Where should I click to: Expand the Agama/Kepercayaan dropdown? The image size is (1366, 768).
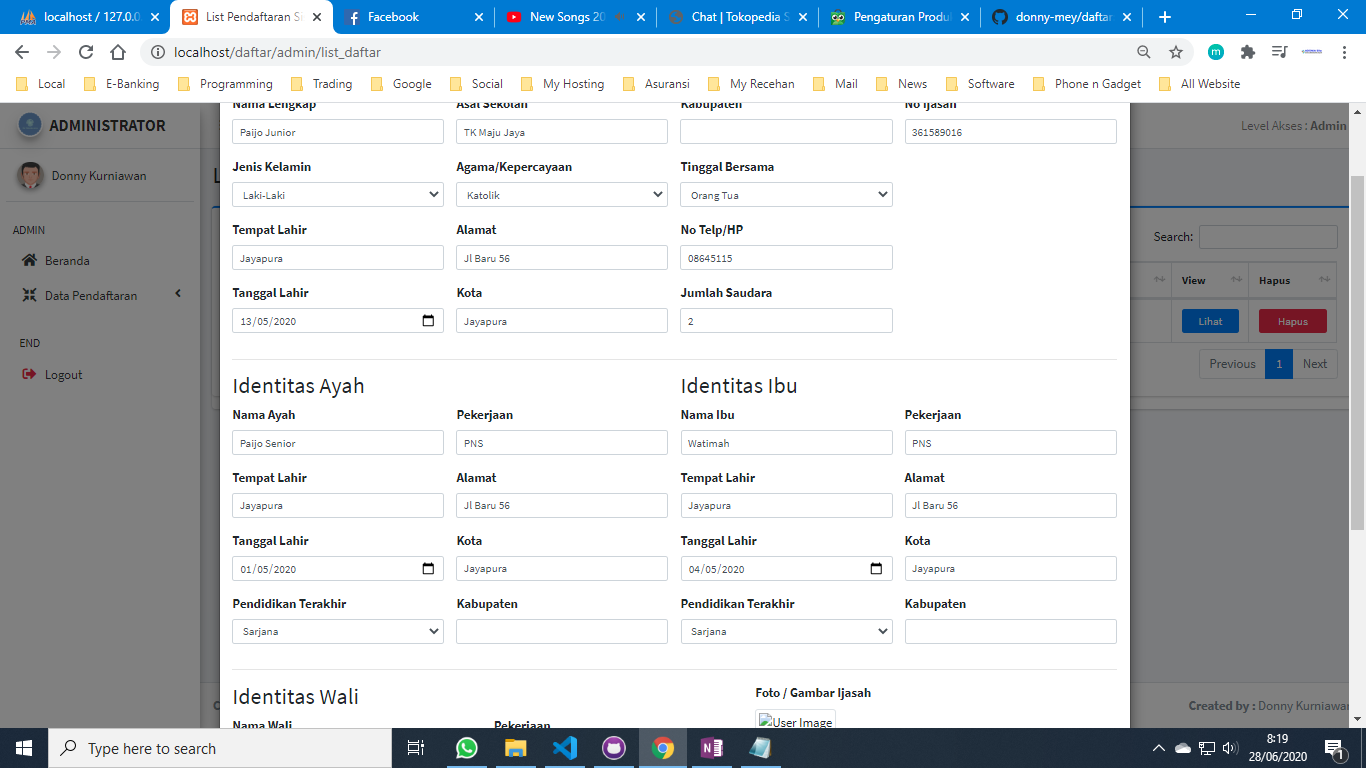(562, 195)
